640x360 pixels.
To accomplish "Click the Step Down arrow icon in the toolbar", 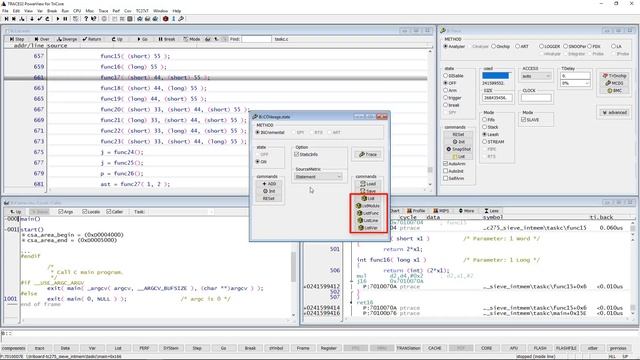I will (x=32, y=19).
